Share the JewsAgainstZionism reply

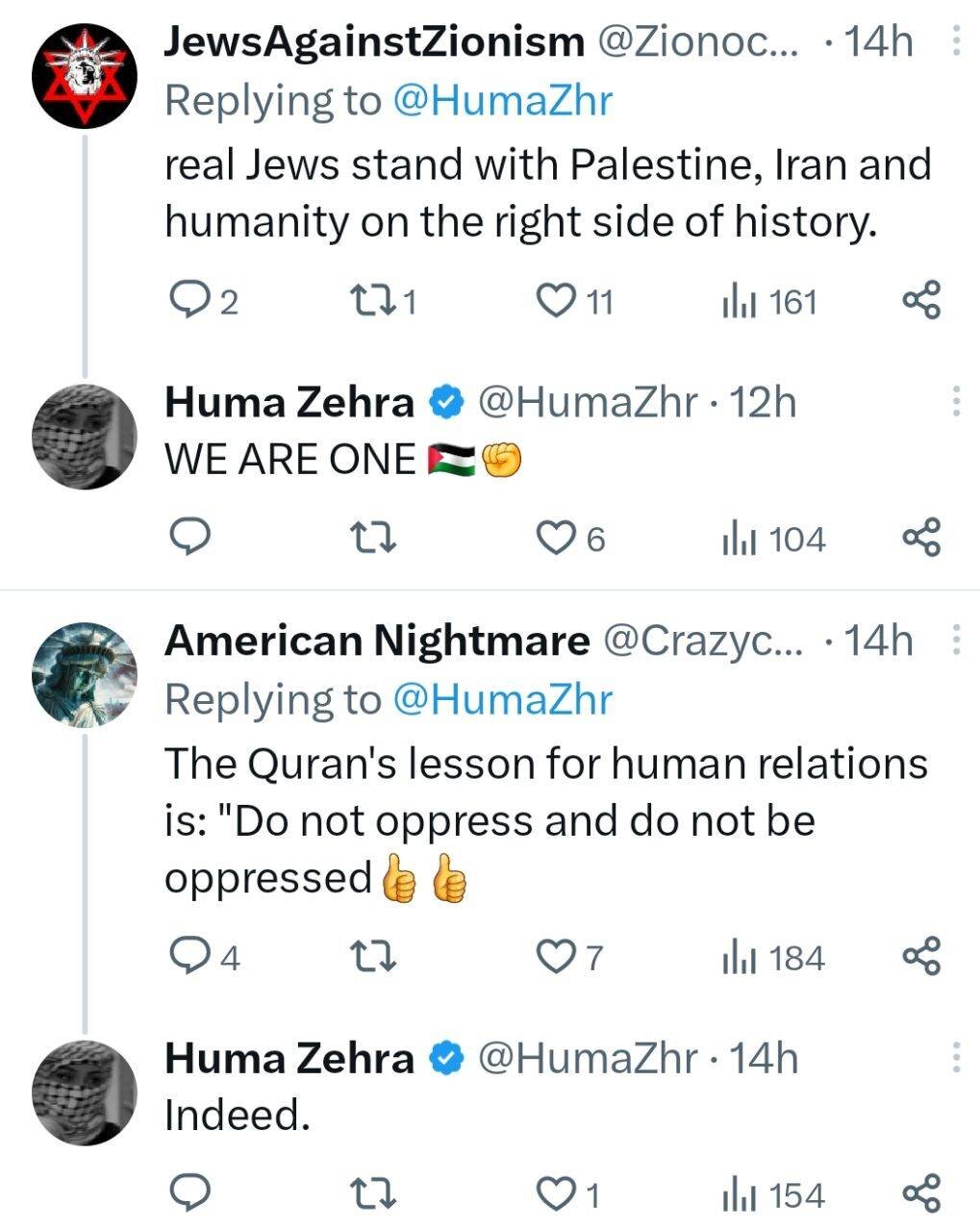click(x=921, y=301)
